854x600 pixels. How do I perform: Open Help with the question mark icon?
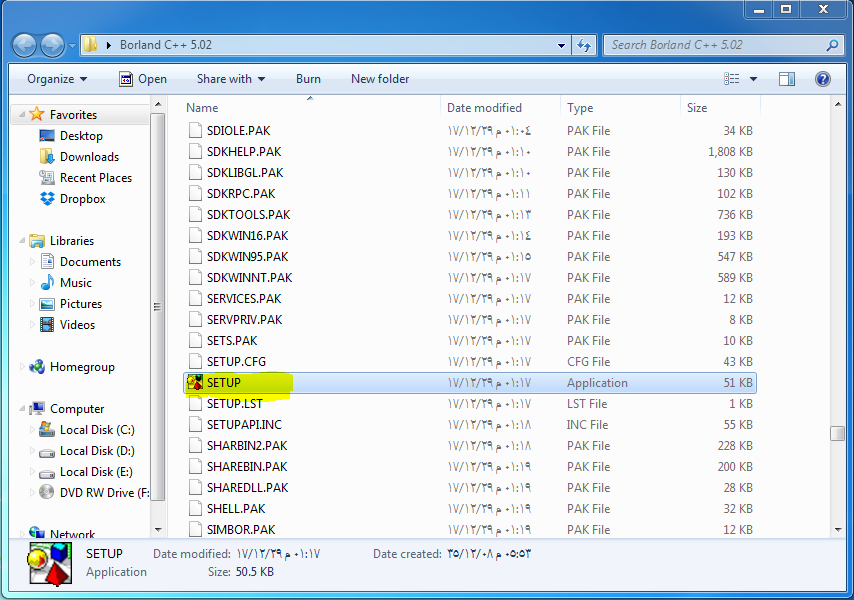point(822,79)
